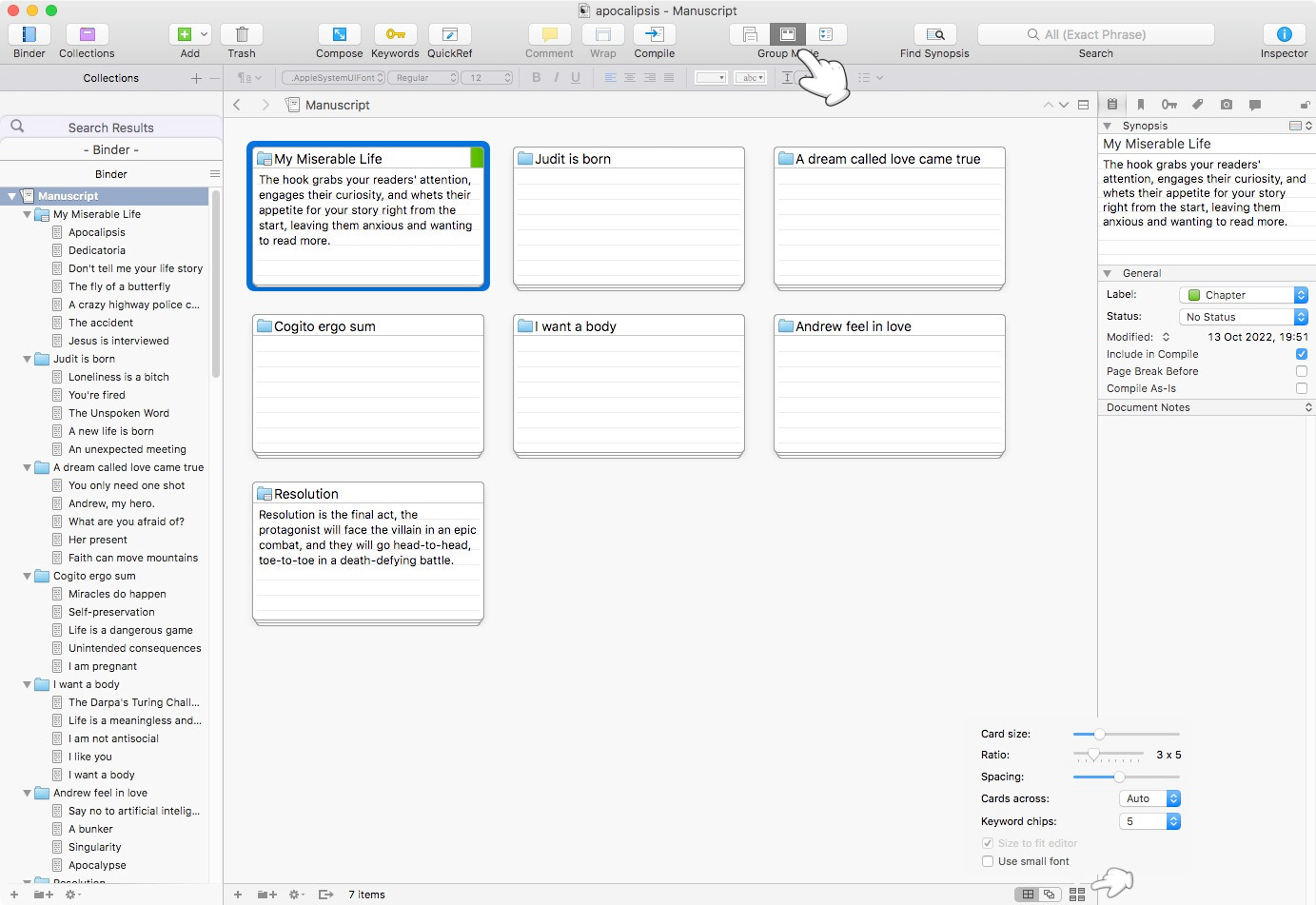This screenshot has height=905, width=1316.
Task: Disable the Include in Compile checkbox
Action: pos(1301,354)
